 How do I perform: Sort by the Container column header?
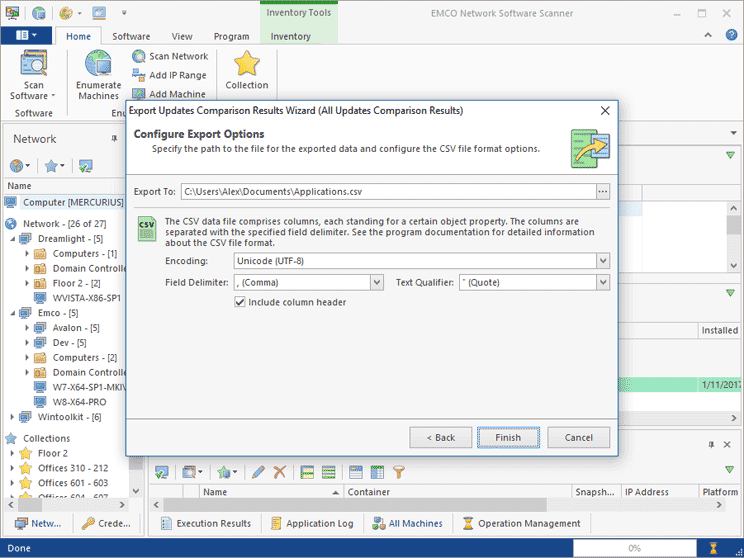pyautogui.click(x=457, y=492)
